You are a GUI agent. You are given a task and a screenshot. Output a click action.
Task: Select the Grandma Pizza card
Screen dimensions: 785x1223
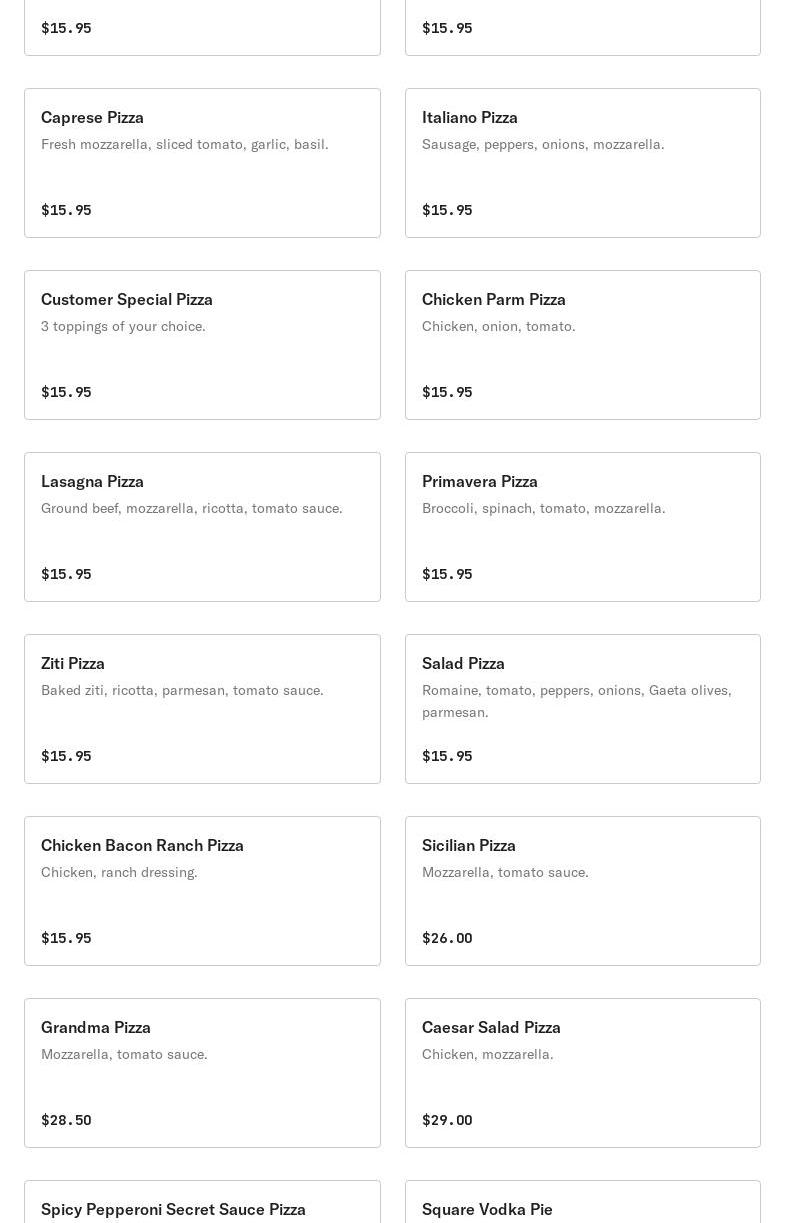[202, 1073]
